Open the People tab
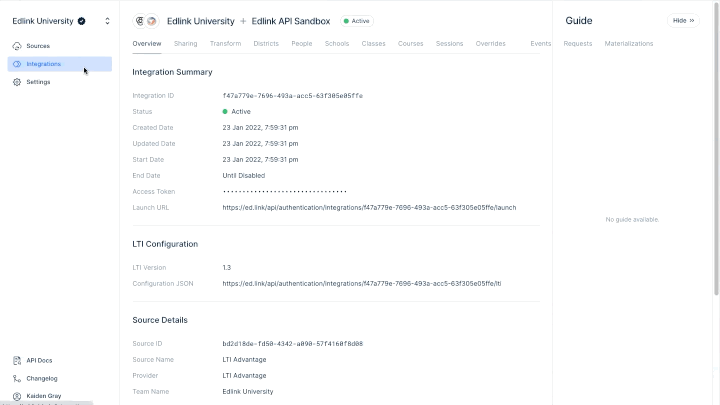This screenshot has height=405, width=720. [x=302, y=44]
